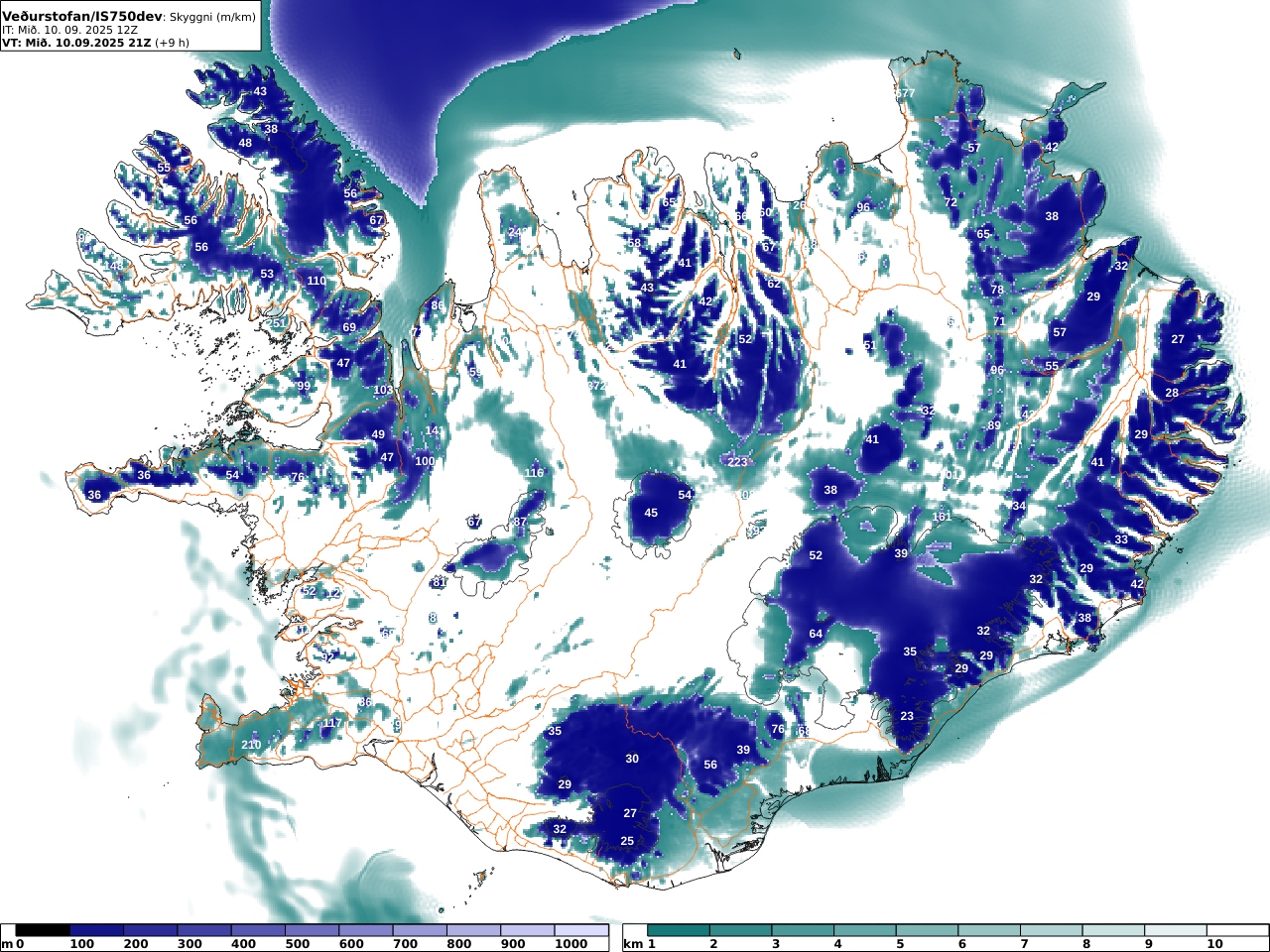This screenshot has height=952, width=1270.
Task: Select the 30 value on the southern glacier
Action: tap(632, 759)
